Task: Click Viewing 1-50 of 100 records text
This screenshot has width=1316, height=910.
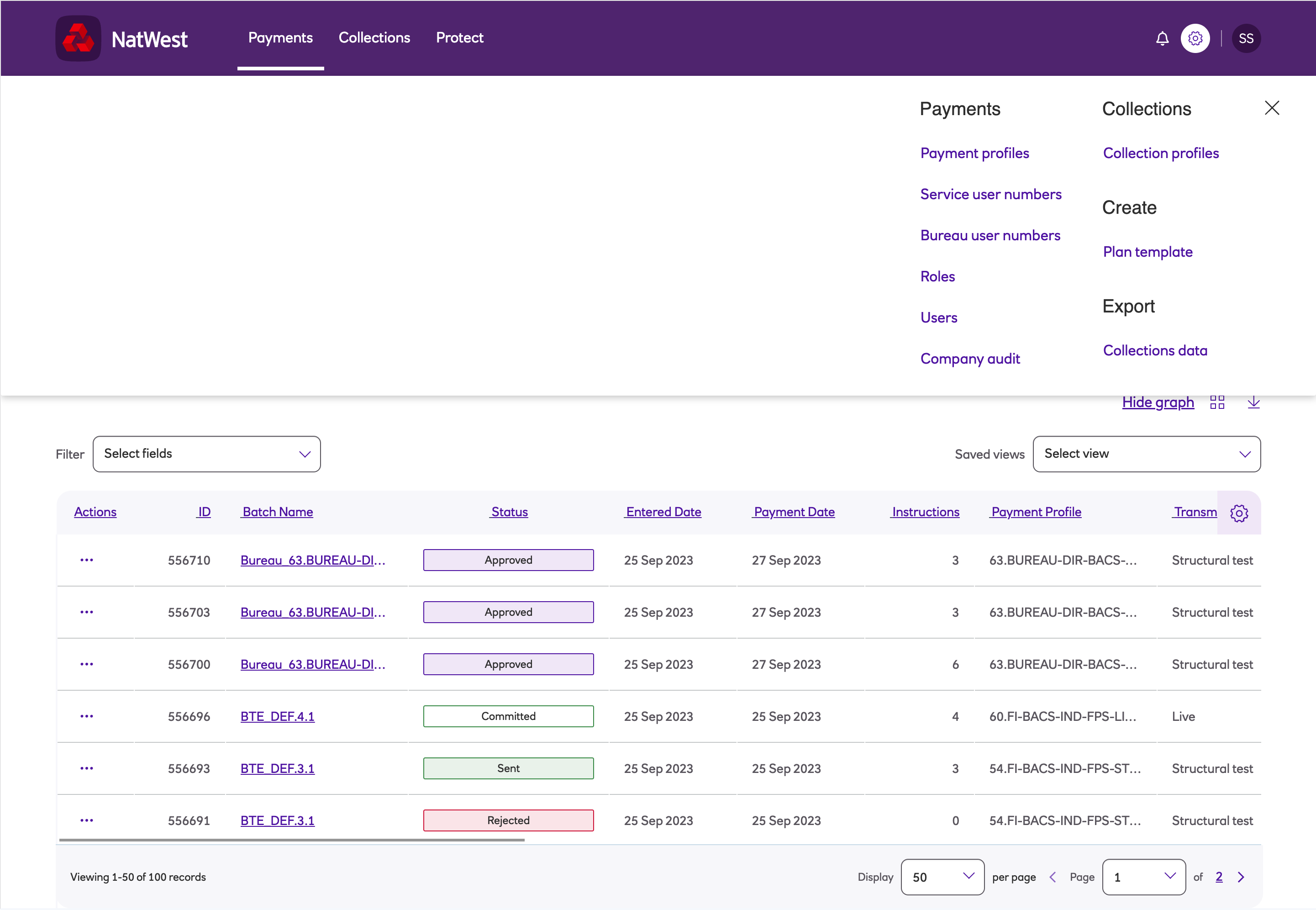Action: coord(138,877)
